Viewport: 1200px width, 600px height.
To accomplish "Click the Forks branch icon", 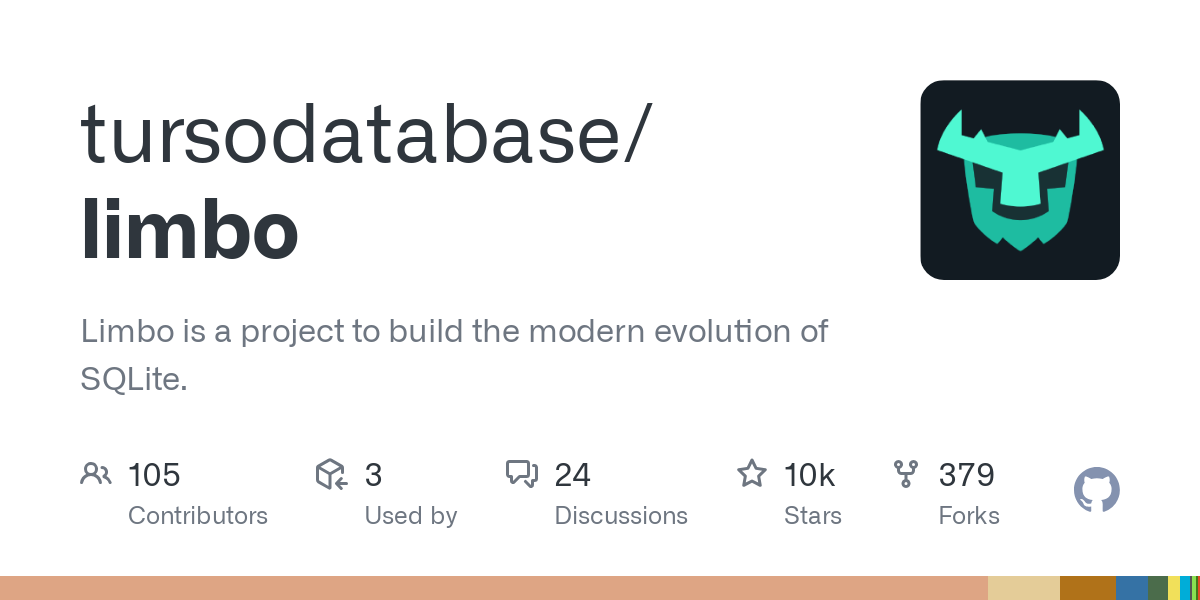I will click(906, 474).
